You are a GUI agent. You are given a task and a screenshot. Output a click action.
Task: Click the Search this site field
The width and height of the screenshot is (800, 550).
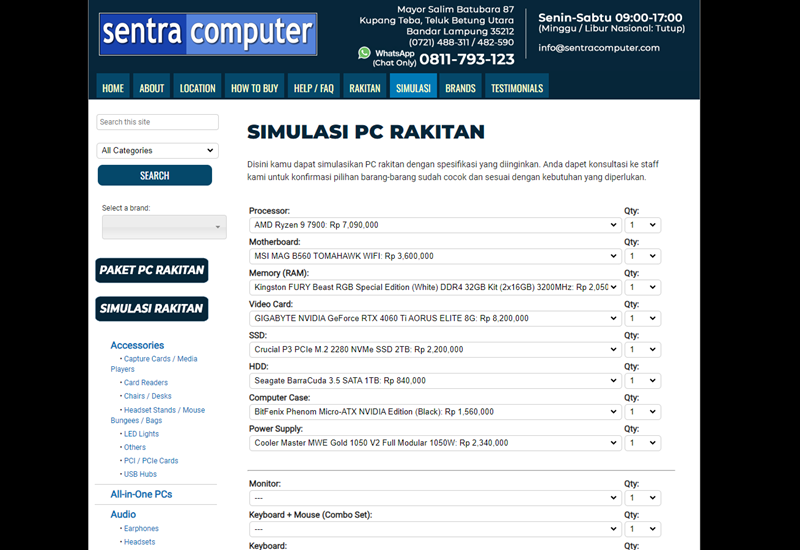point(157,122)
